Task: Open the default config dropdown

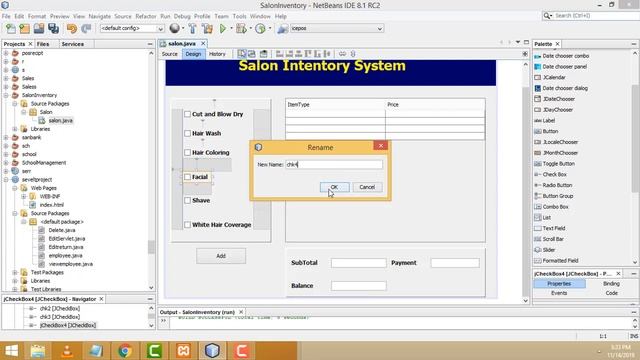Action: pos(132,29)
